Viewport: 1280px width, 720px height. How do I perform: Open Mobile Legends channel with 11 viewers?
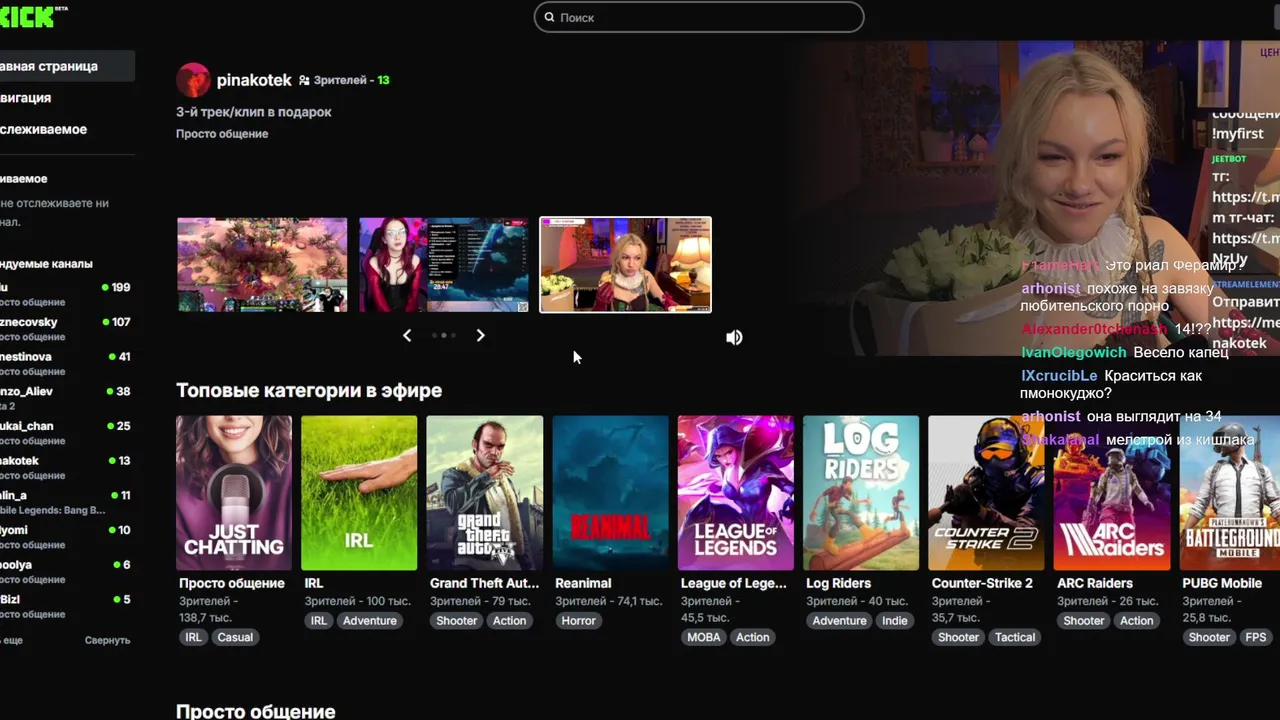(x=66, y=502)
